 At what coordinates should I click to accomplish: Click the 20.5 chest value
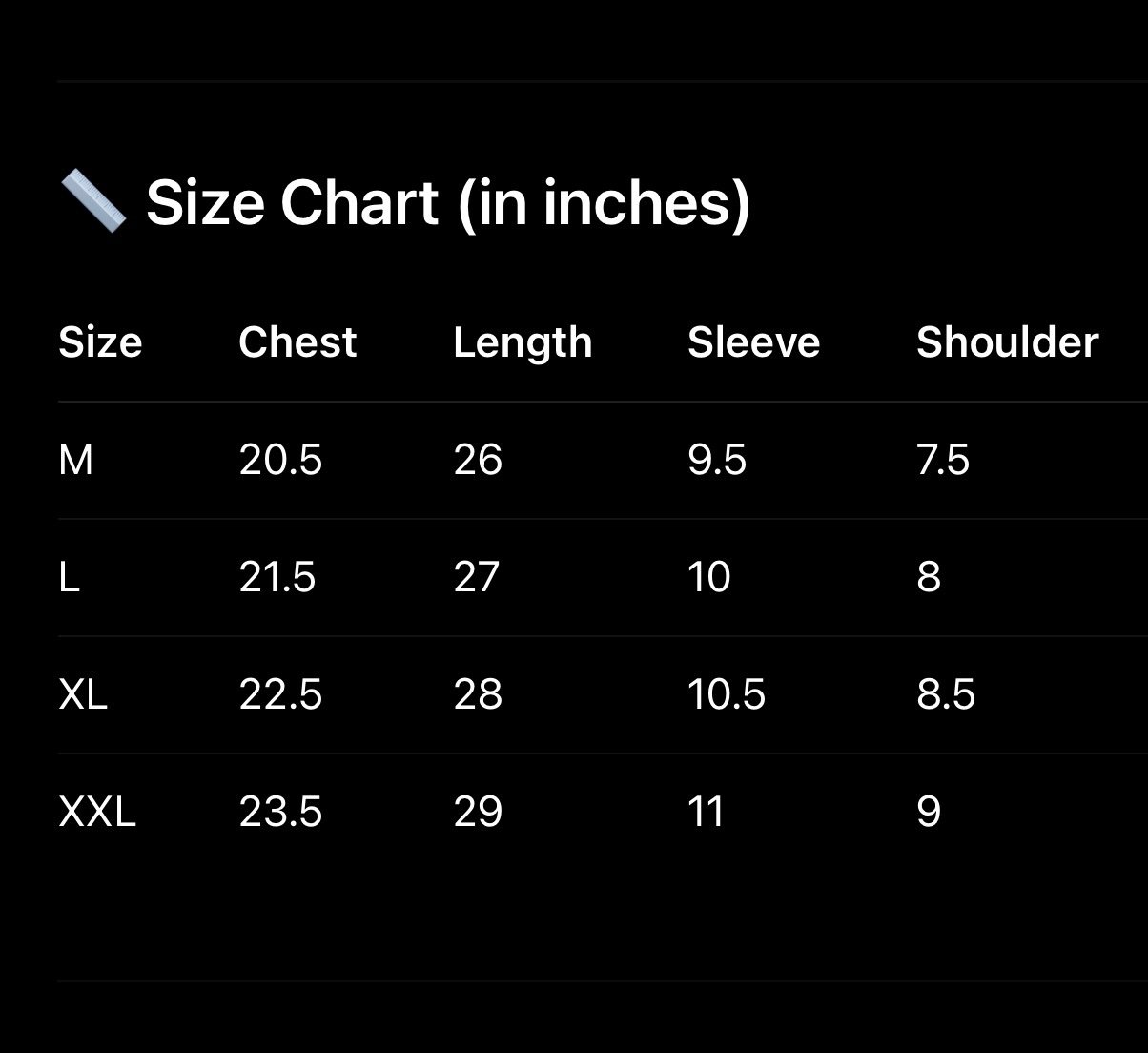(280, 461)
